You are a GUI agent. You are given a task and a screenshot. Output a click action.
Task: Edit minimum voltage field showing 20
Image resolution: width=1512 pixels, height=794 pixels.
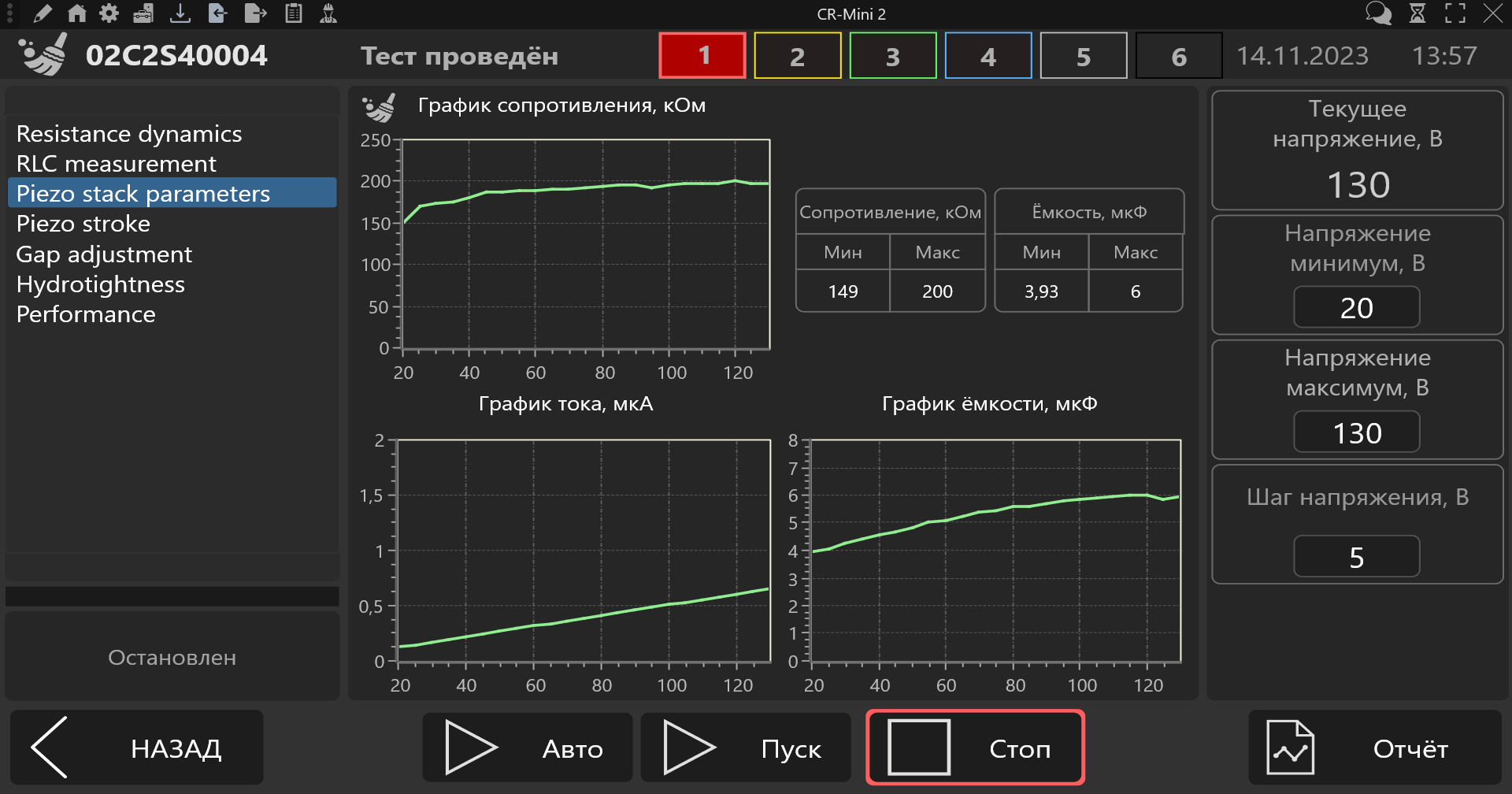coord(1356,307)
